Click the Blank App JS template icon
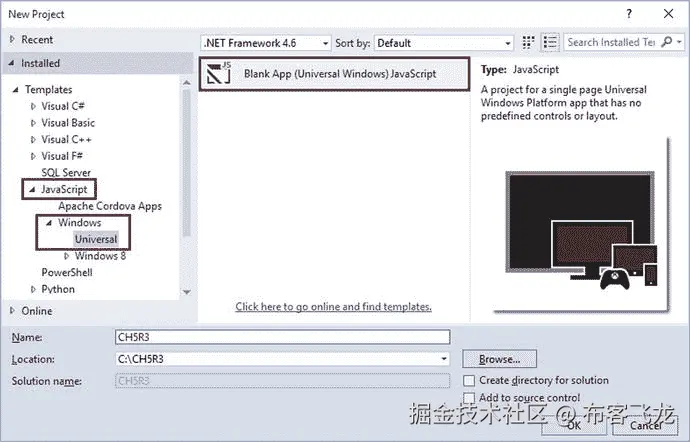Screen dimensions: 690x442 coord(219,73)
